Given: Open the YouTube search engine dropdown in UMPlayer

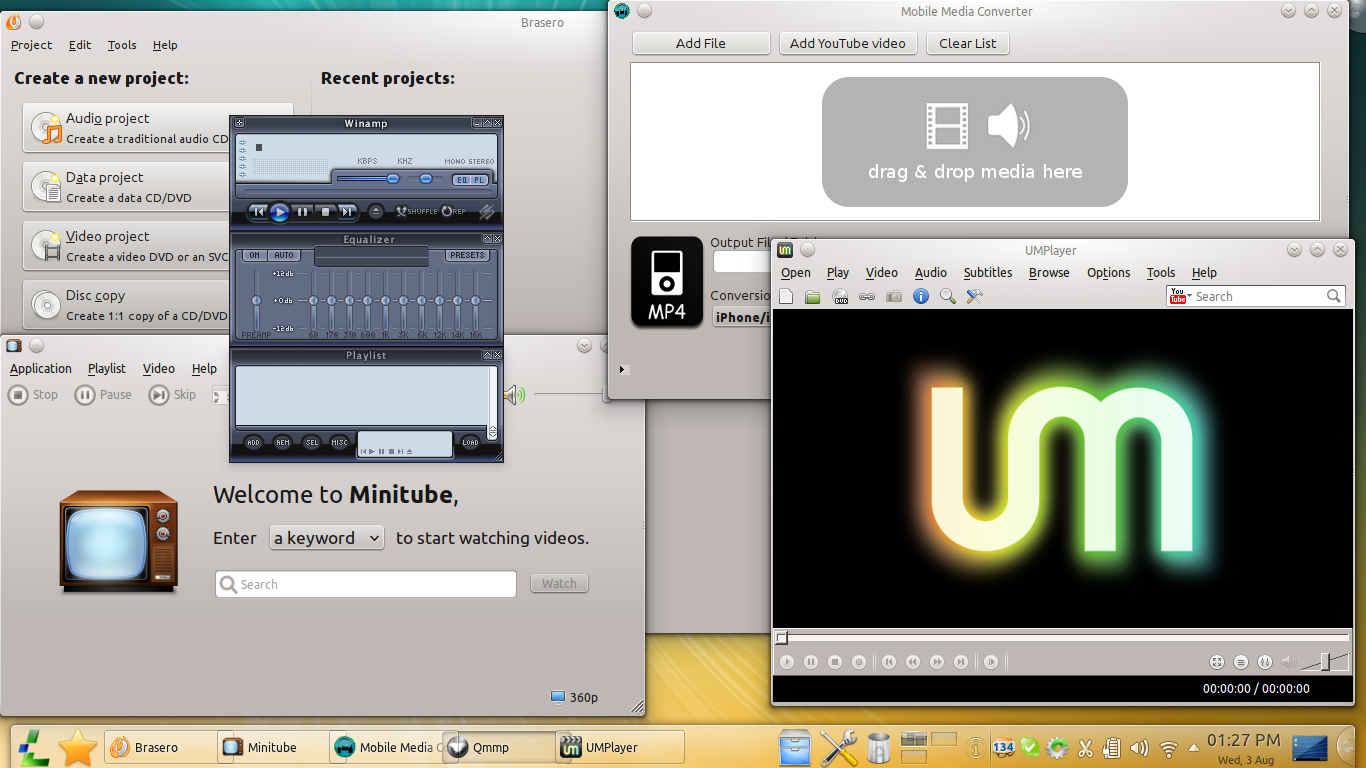Looking at the screenshot, I should coord(1181,296).
